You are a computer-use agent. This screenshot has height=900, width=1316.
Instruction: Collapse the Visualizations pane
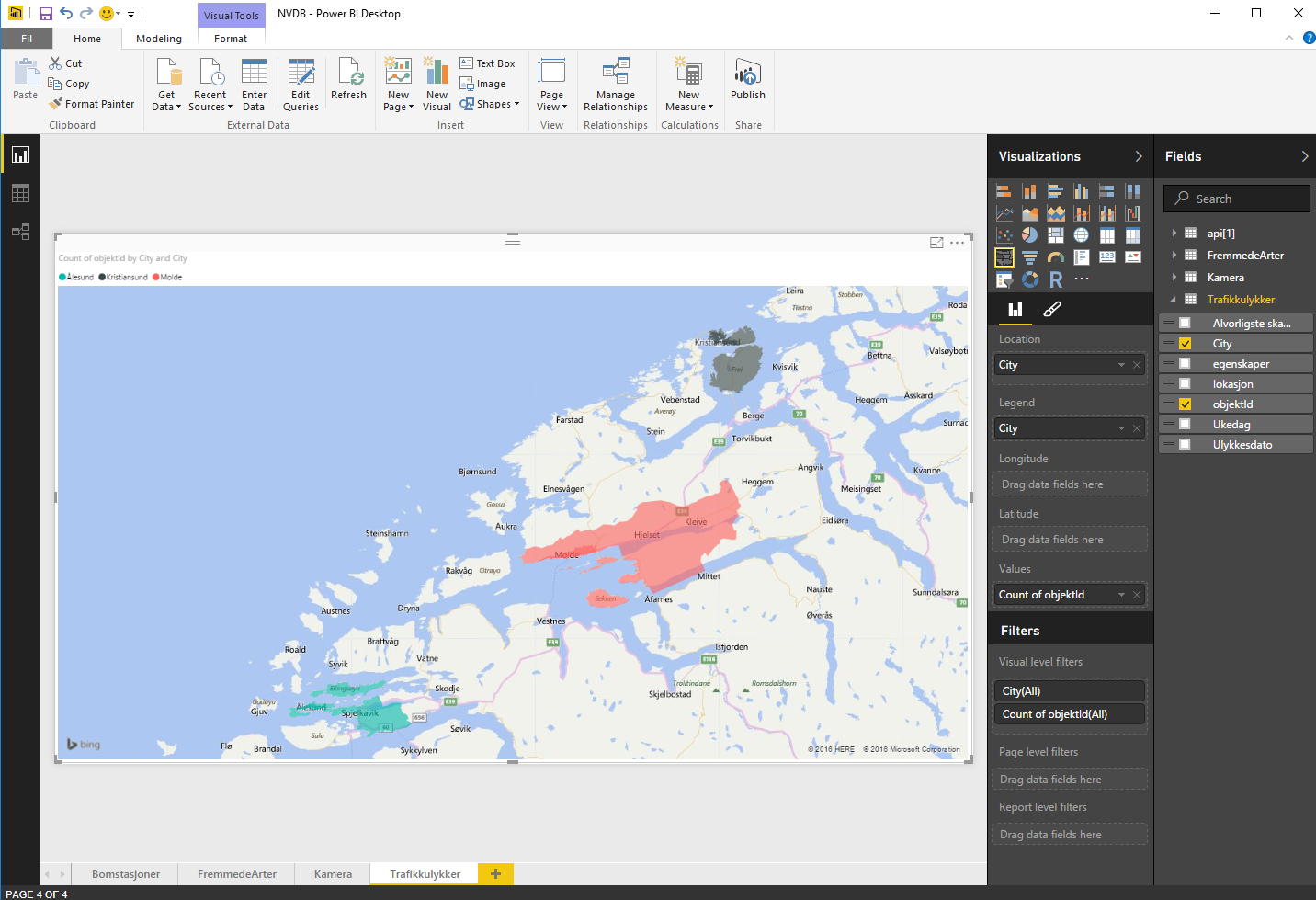1139,156
